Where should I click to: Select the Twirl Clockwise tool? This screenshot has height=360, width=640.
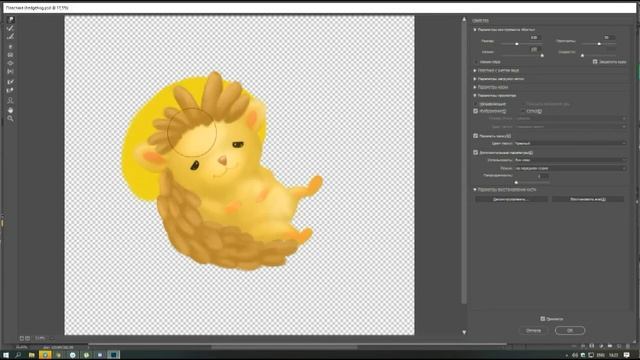[11, 47]
